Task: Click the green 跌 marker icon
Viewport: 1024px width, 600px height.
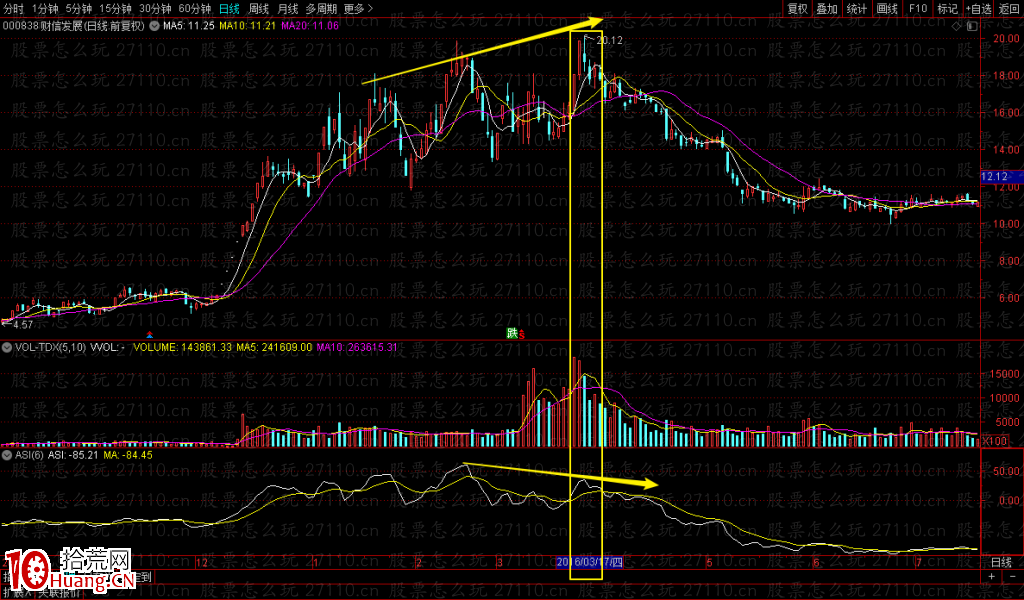Action: click(x=512, y=334)
